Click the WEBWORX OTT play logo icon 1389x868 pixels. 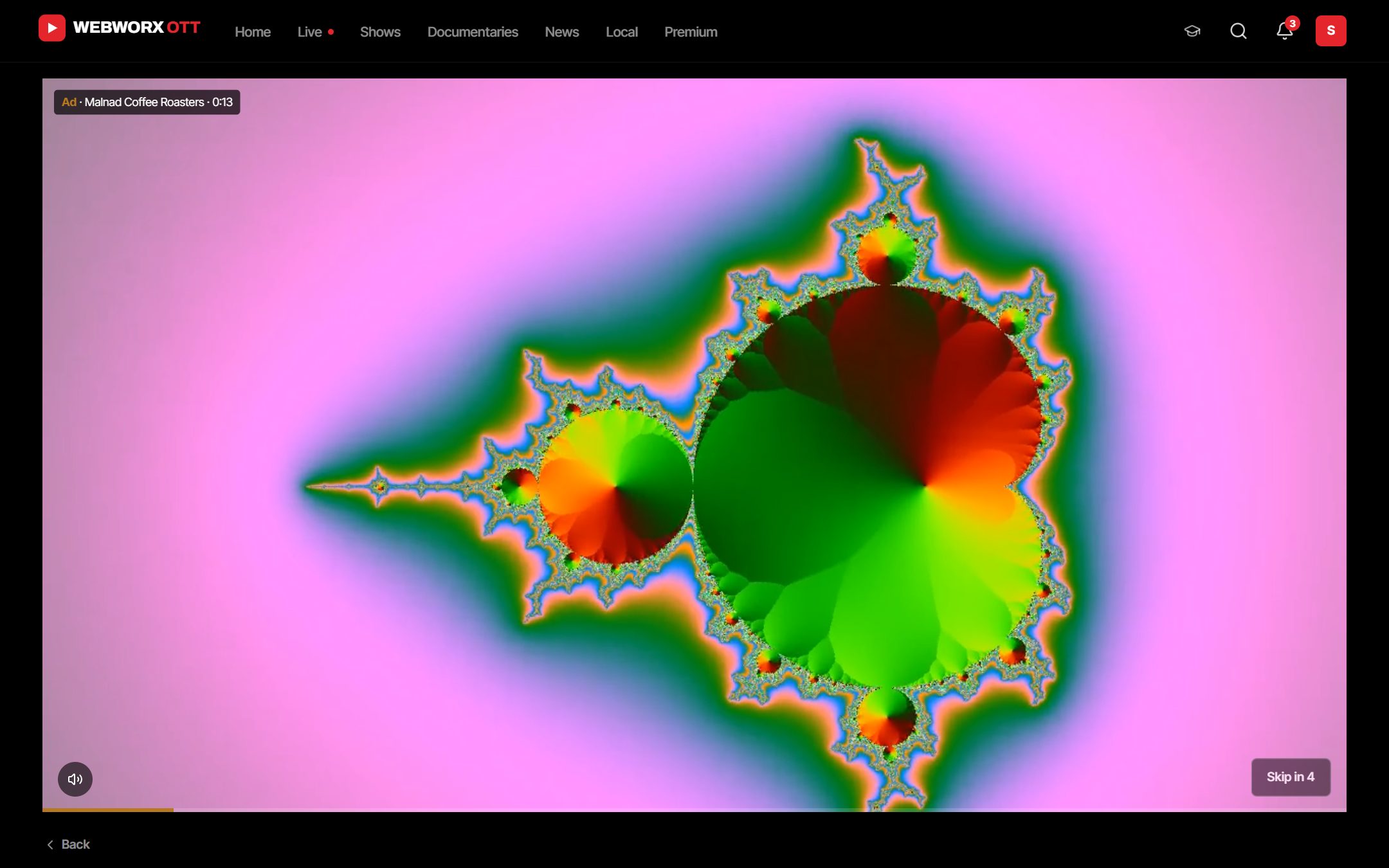point(52,28)
